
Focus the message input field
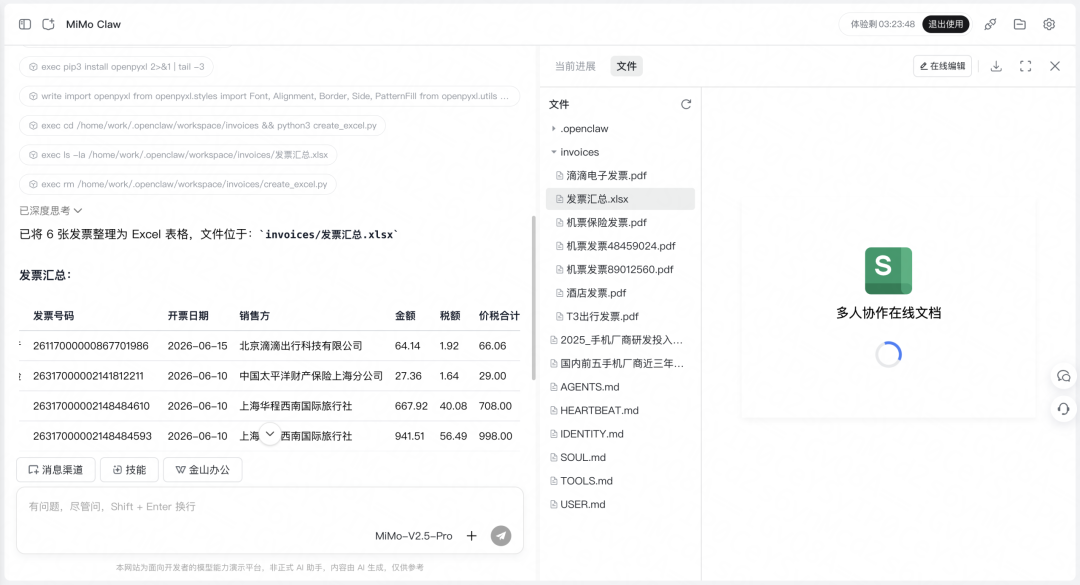pos(270,506)
